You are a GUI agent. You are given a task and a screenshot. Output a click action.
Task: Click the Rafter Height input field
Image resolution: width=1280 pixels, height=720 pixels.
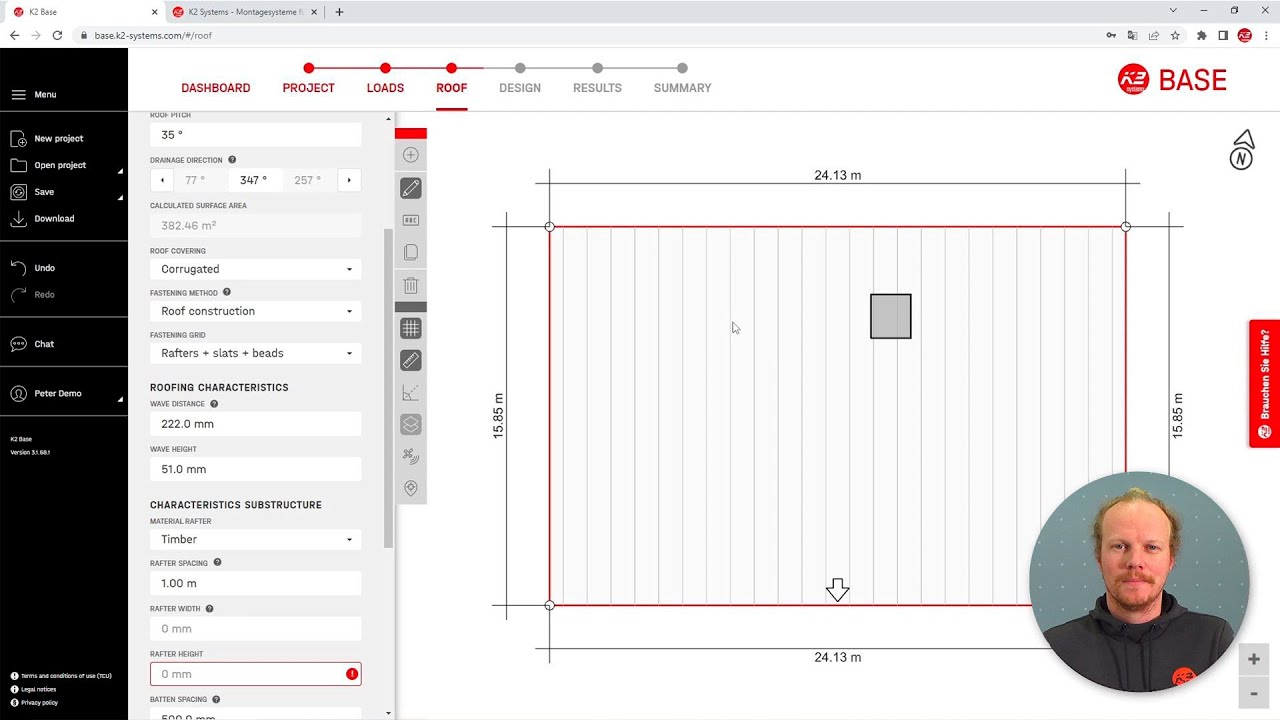[x=256, y=674]
